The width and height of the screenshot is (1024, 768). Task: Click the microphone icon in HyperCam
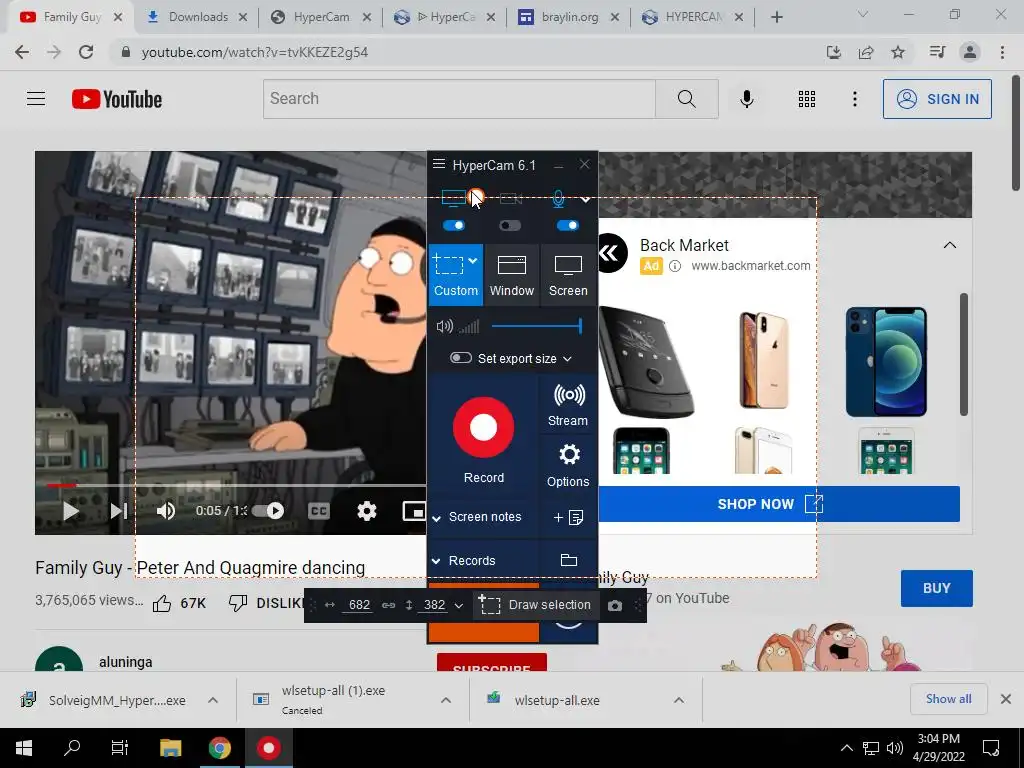(x=558, y=199)
